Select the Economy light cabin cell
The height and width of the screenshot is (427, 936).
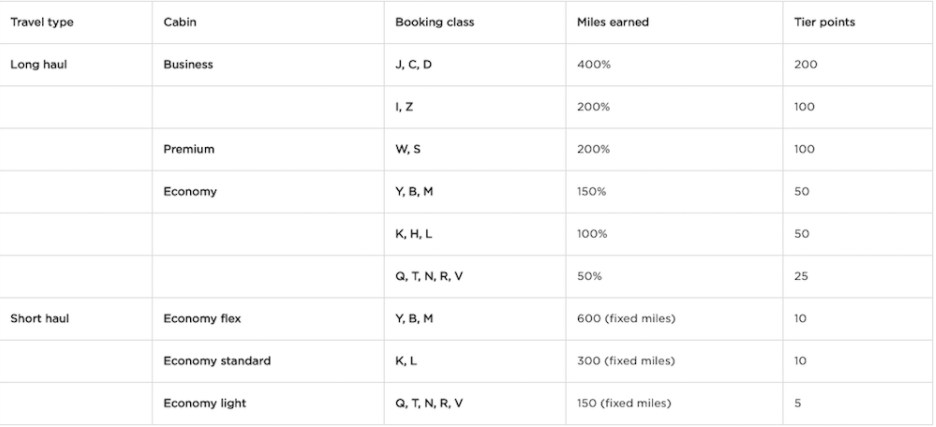[203, 404]
